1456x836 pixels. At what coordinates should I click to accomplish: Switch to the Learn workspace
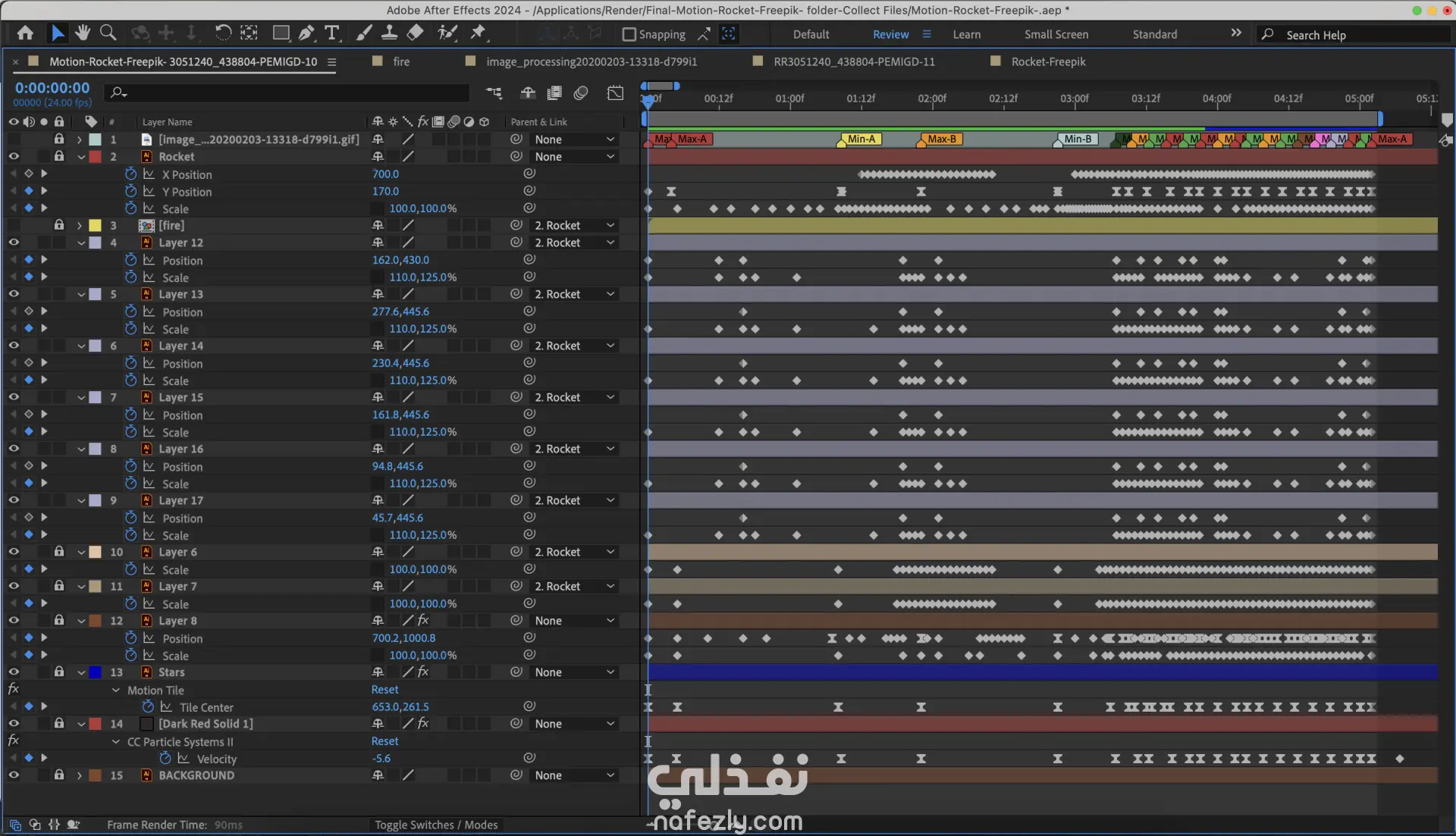pos(966,34)
